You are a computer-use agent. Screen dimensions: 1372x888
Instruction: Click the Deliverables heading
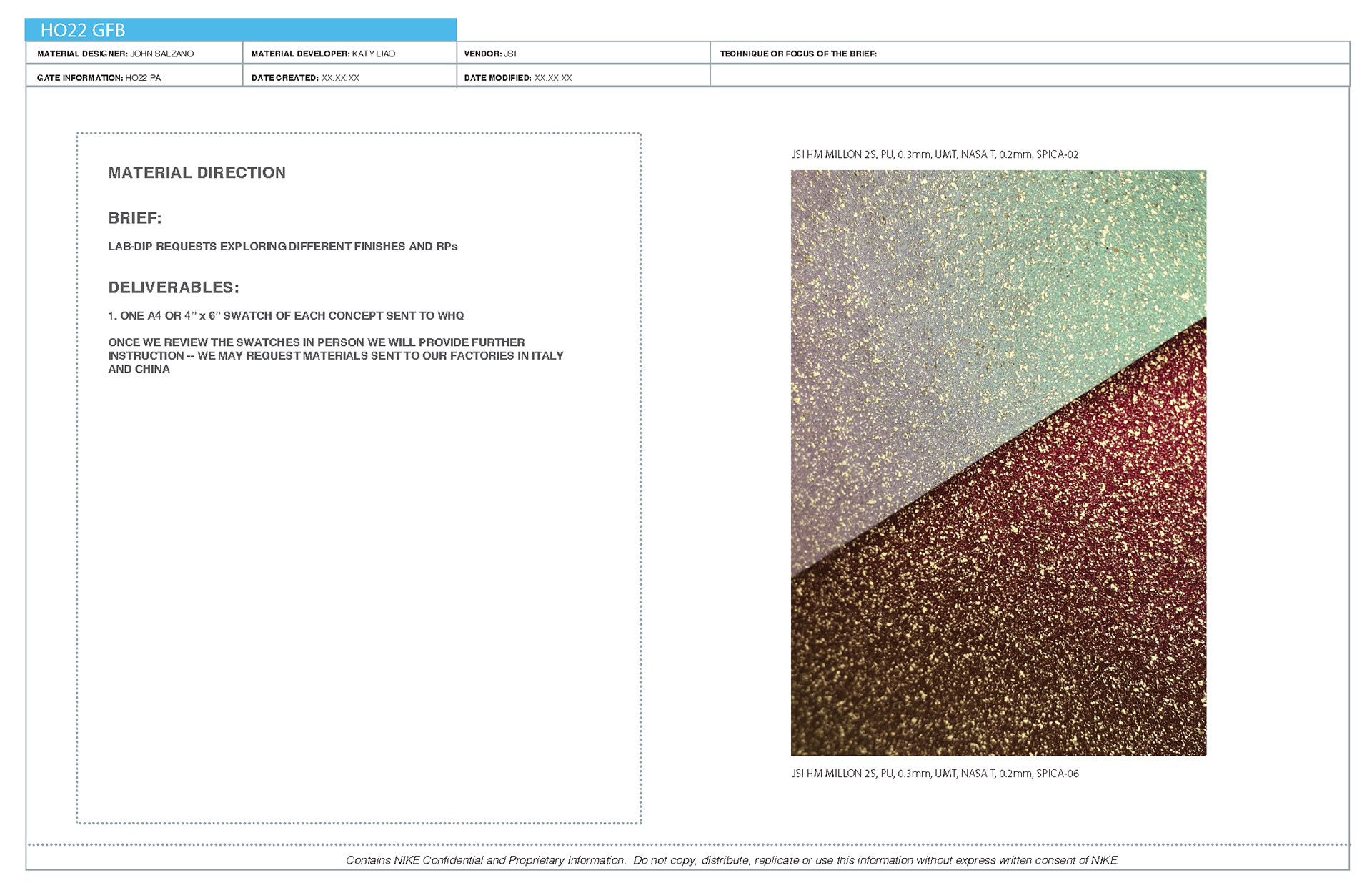[x=174, y=287]
